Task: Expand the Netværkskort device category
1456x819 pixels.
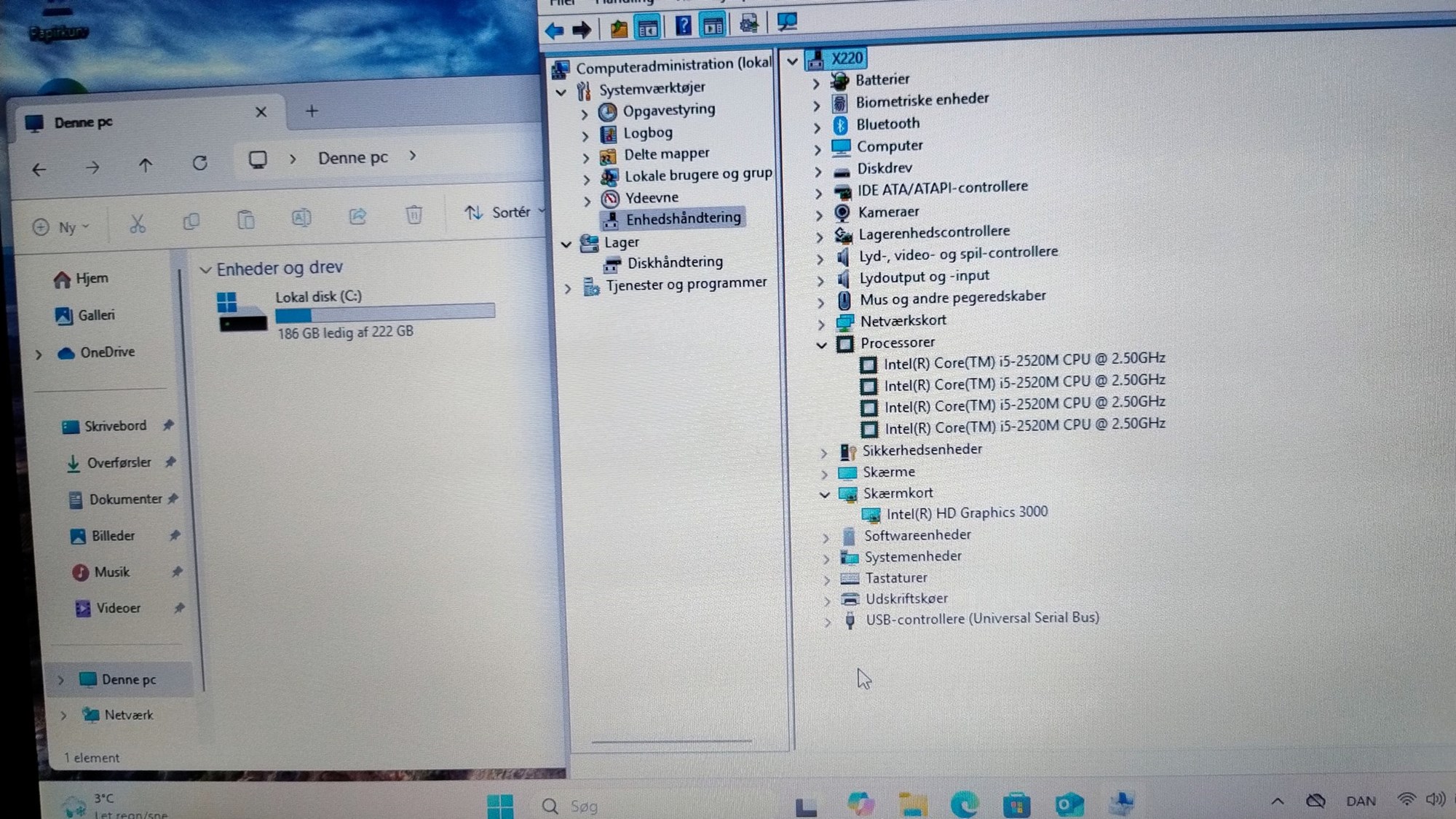Action: click(x=821, y=324)
